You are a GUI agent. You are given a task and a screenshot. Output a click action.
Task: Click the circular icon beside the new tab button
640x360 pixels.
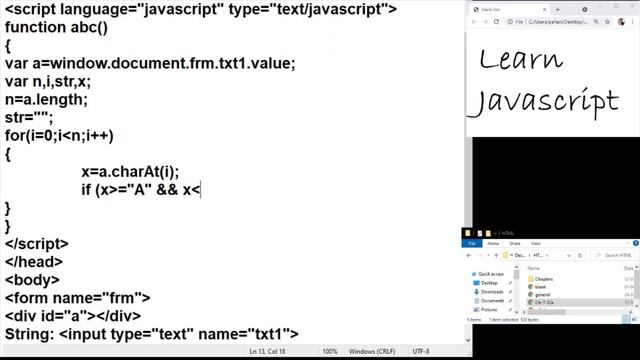584,9
